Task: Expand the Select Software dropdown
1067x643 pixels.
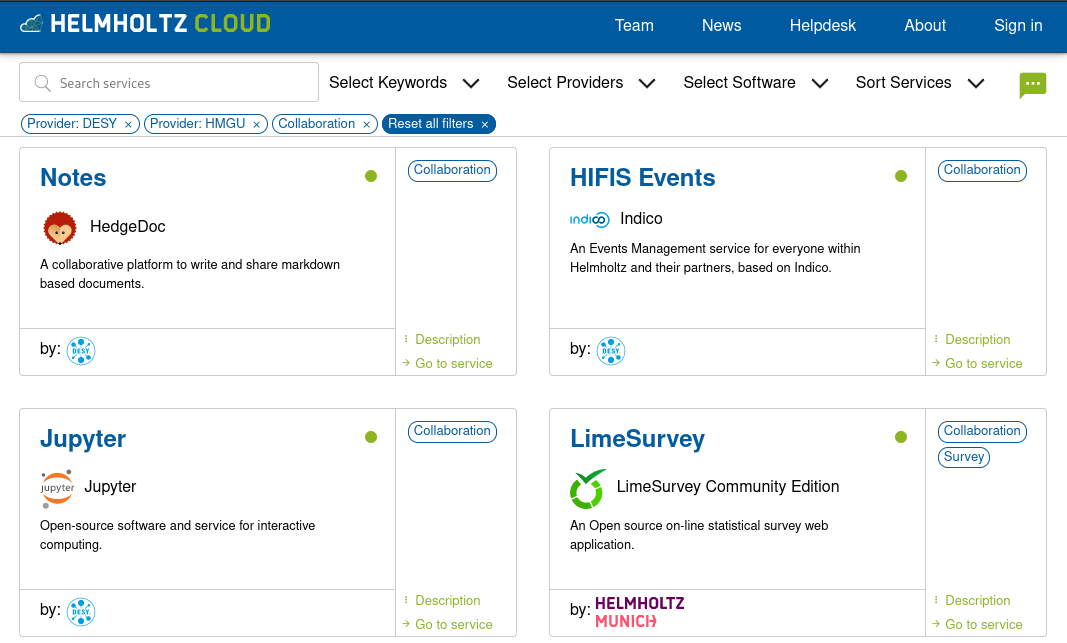Action: (x=755, y=83)
